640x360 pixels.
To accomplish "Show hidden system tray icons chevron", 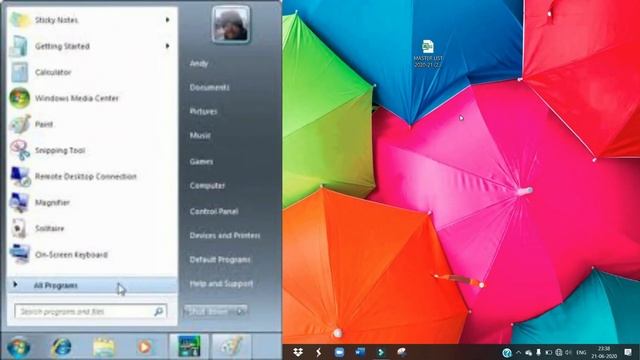I will pyautogui.click(x=518, y=352).
